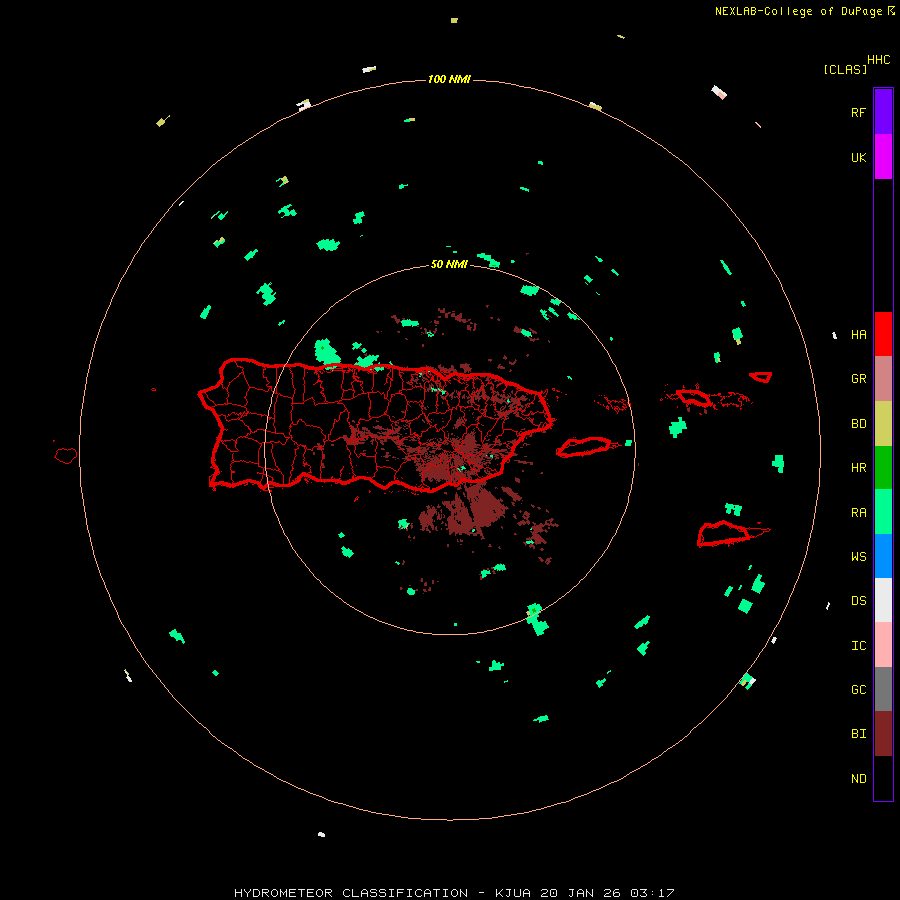900x900 pixels.
Task: Click the GC gray legend swatch
Action: pyautogui.click(x=883, y=689)
